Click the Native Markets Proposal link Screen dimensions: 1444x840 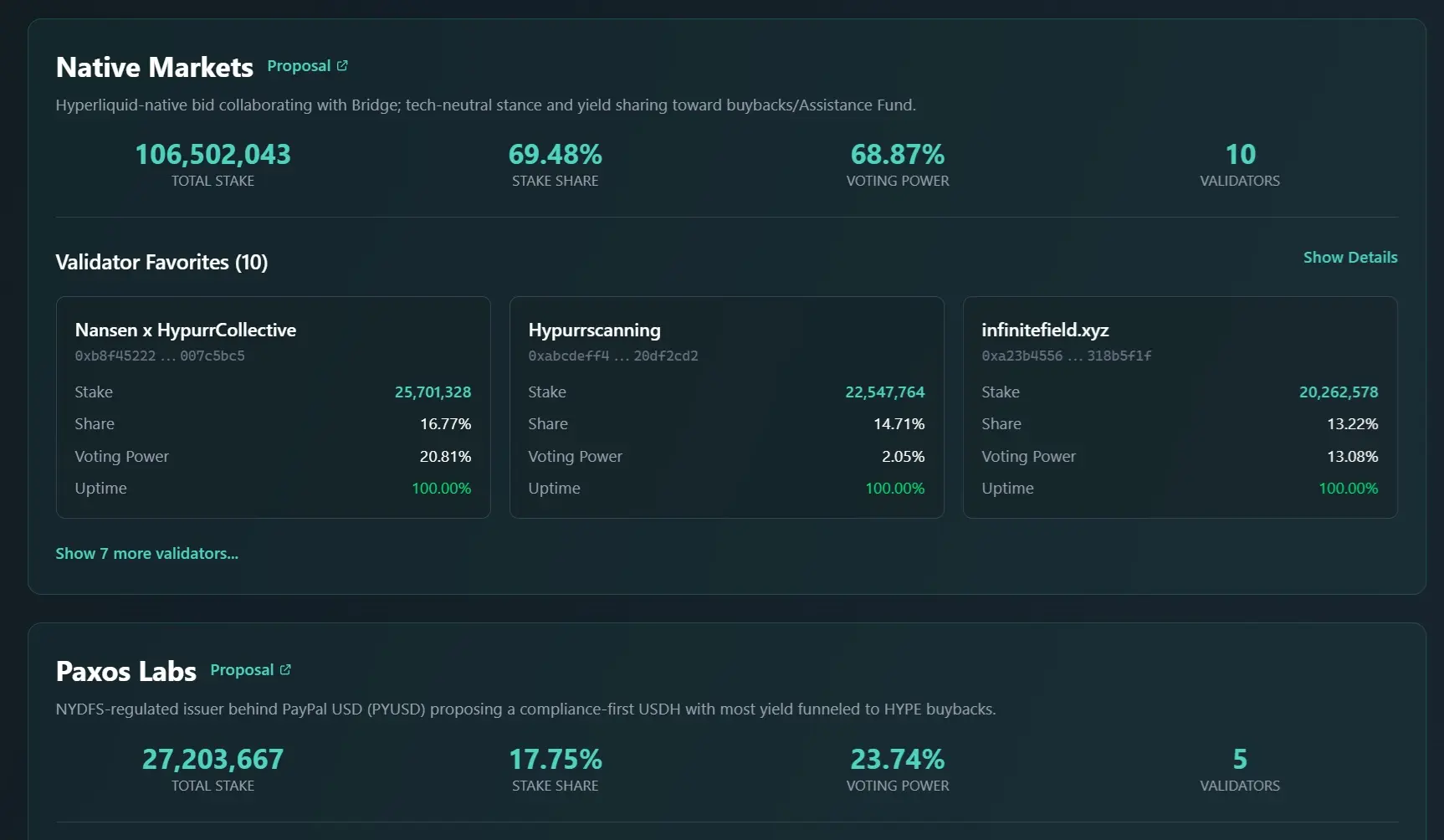299,66
